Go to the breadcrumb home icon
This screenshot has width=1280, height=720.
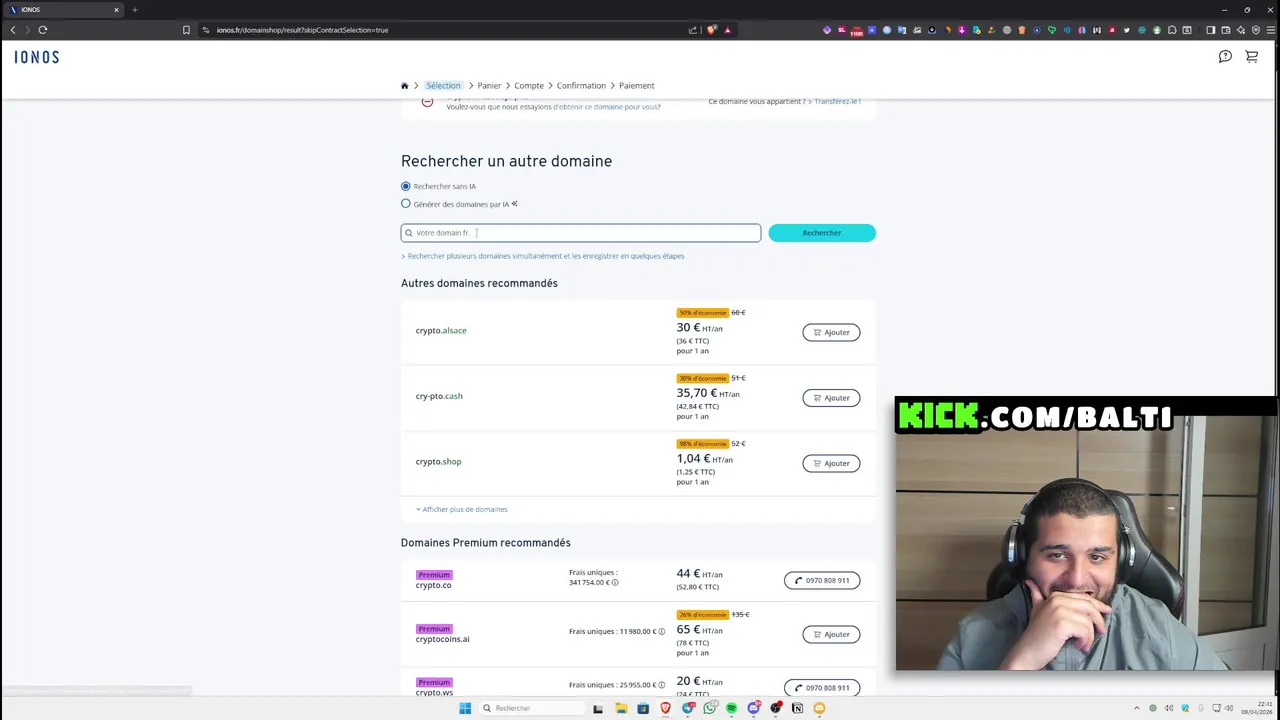[x=404, y=86]
